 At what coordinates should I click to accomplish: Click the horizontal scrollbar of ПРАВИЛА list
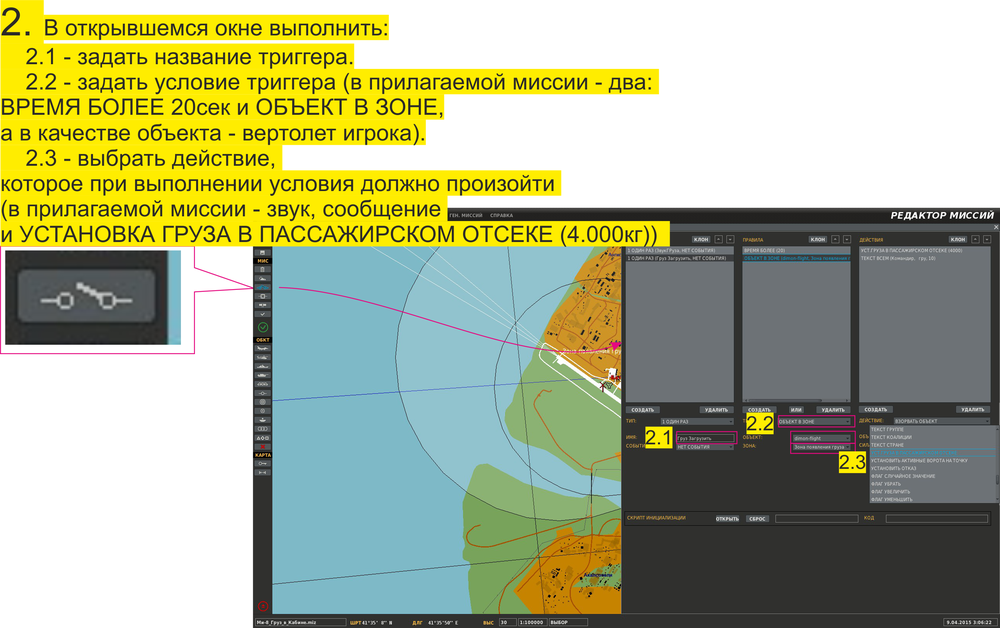pyautogui.click(x=796, y=401)
